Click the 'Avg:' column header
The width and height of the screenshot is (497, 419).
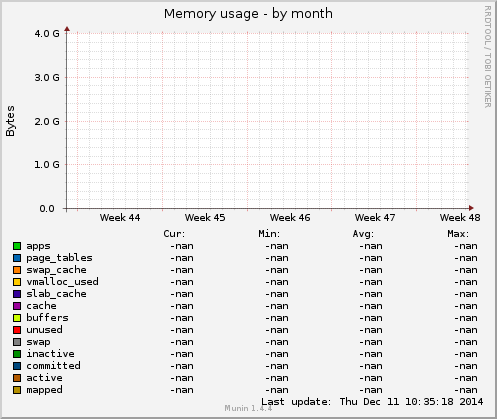click(x=363, y=234)
